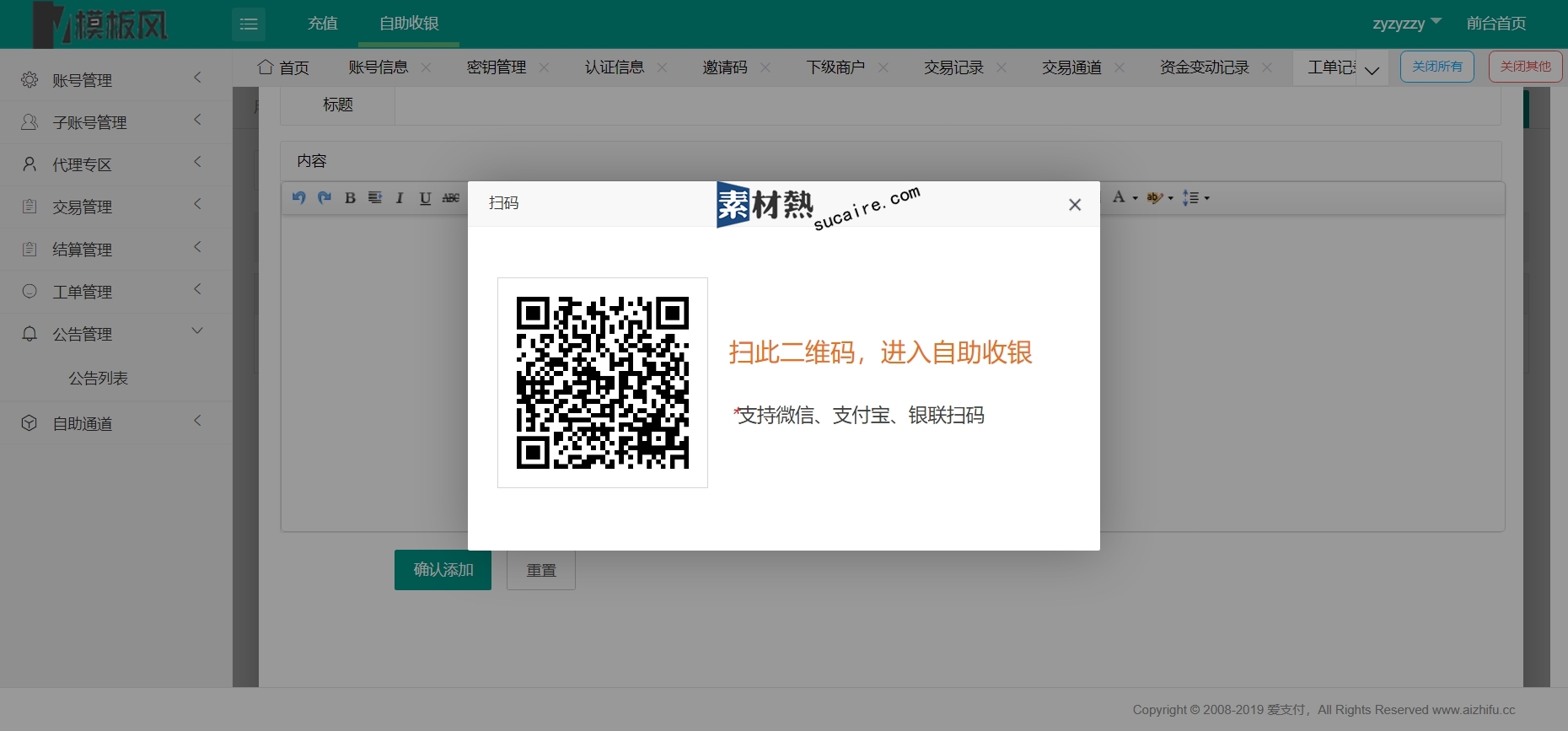Toggle underline formatting in the editor

point(425,198)
